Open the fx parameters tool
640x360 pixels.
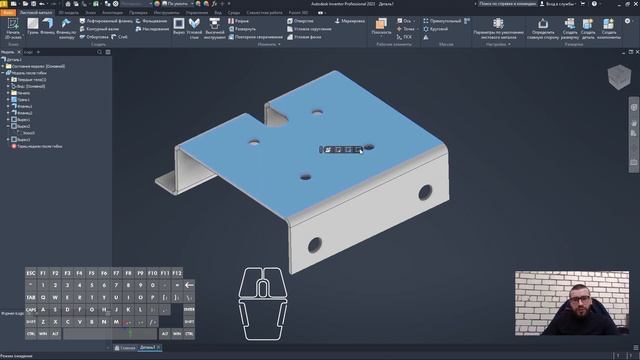pyautogui.click(x=214, y=4)
